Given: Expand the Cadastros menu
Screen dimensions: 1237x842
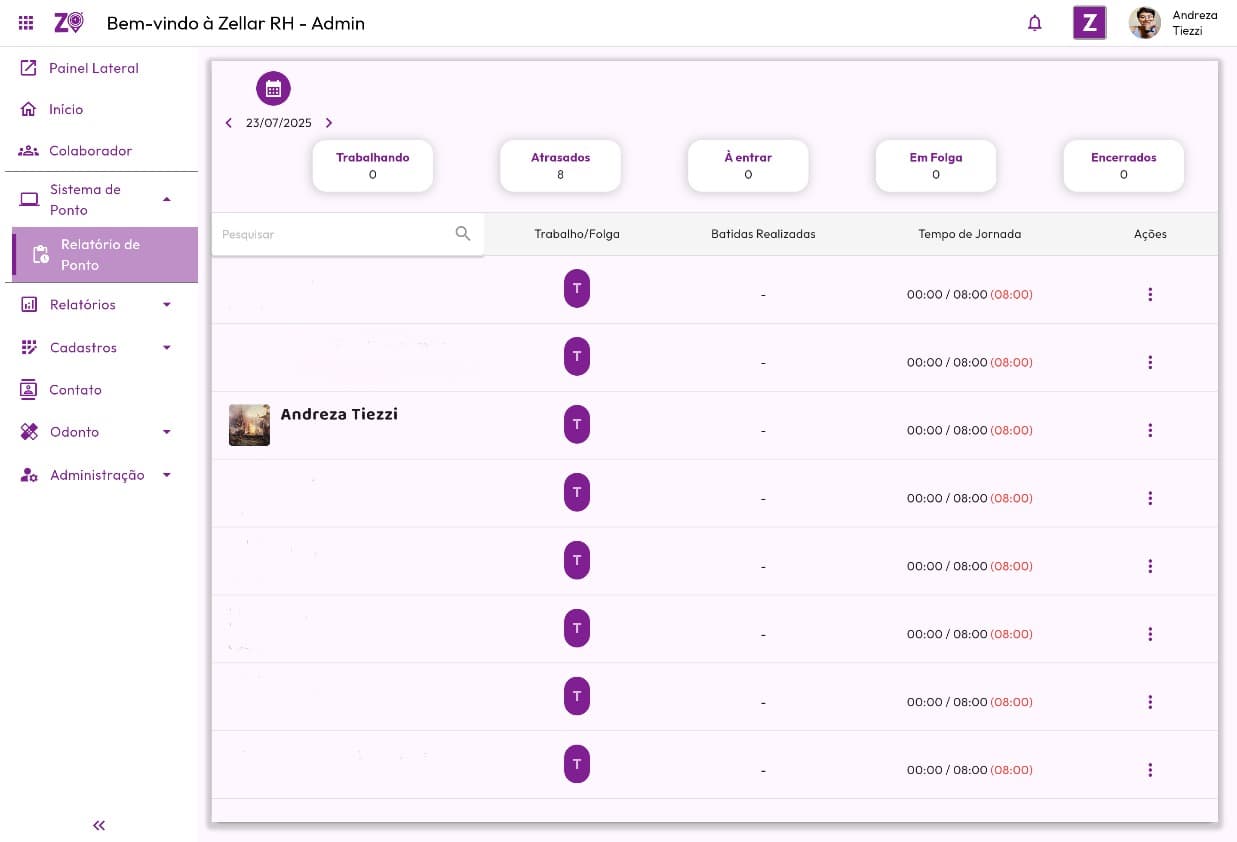Looking at the screenshot, I should [x=167, y=348].
